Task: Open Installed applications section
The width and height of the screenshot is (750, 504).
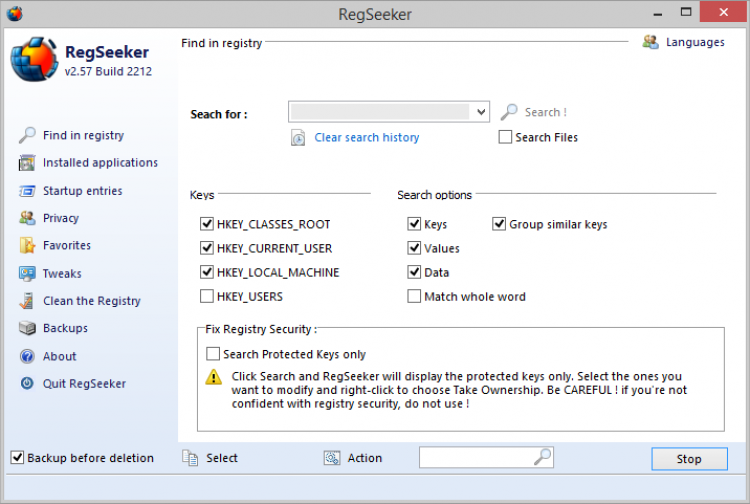Action: [x=100, y=163]
